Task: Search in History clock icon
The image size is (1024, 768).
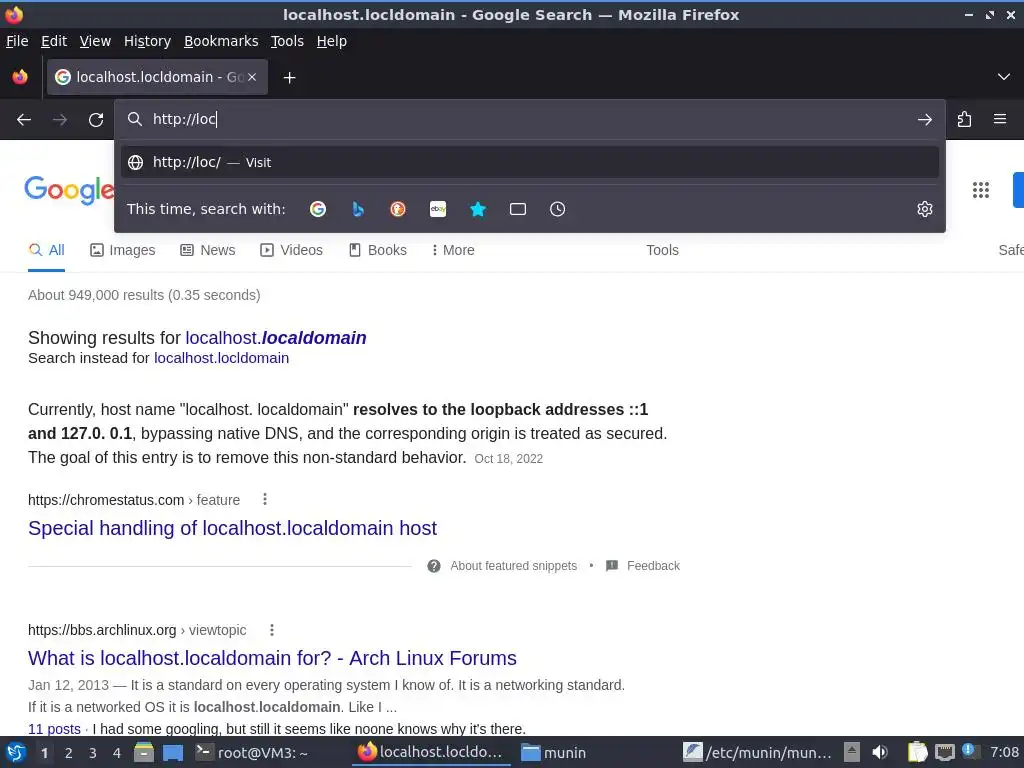Action: 558,209
